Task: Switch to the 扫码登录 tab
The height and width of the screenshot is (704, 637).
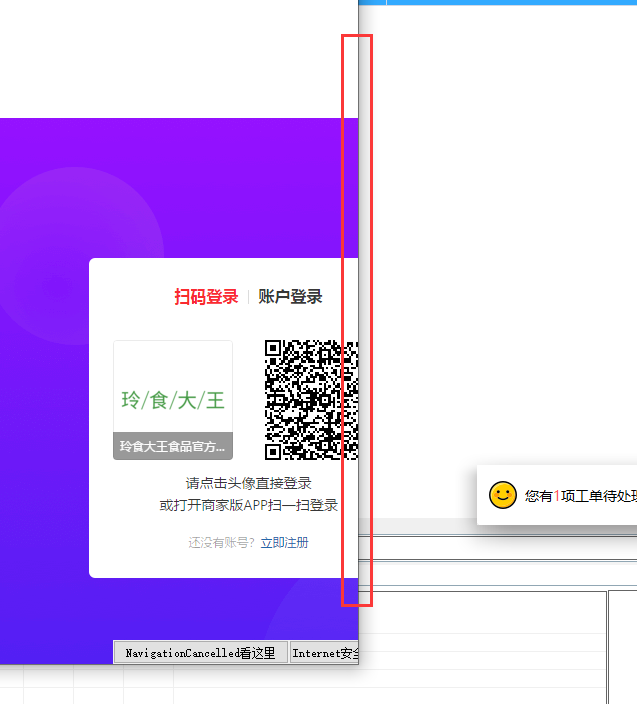Action: 206,297
